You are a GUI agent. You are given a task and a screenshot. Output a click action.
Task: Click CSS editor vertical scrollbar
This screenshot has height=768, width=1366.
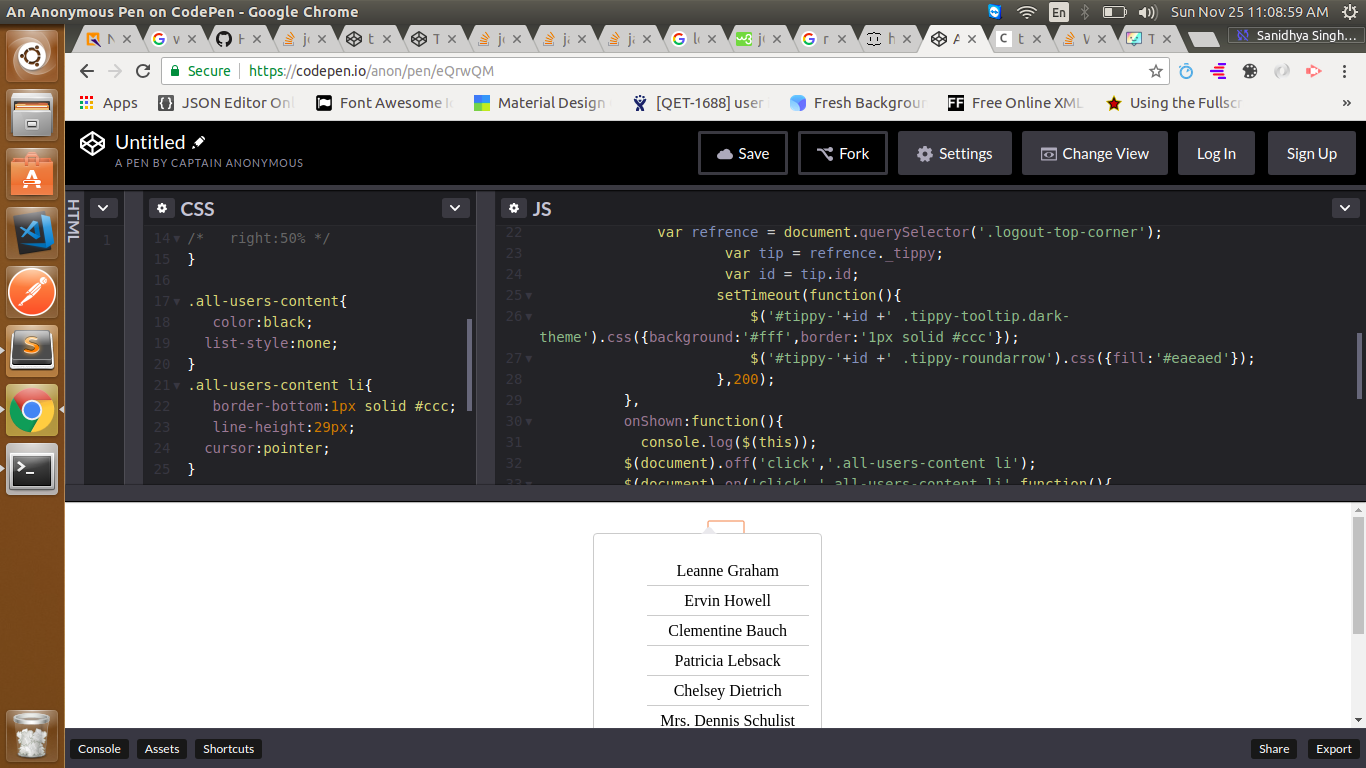470,365
